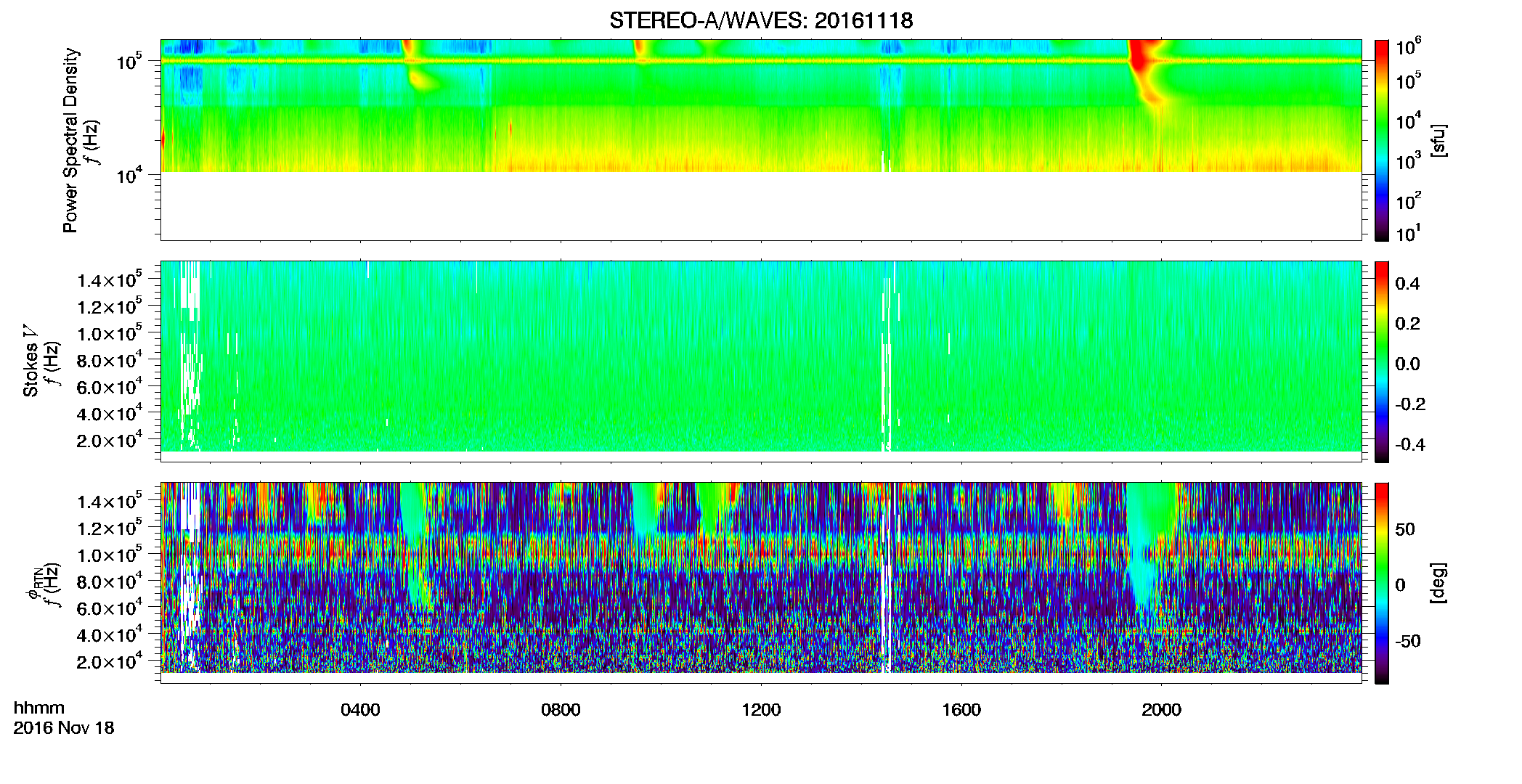Click the 2000 time tick label
This screenshot has height=784, width=1522.
tap(1161, 710)
